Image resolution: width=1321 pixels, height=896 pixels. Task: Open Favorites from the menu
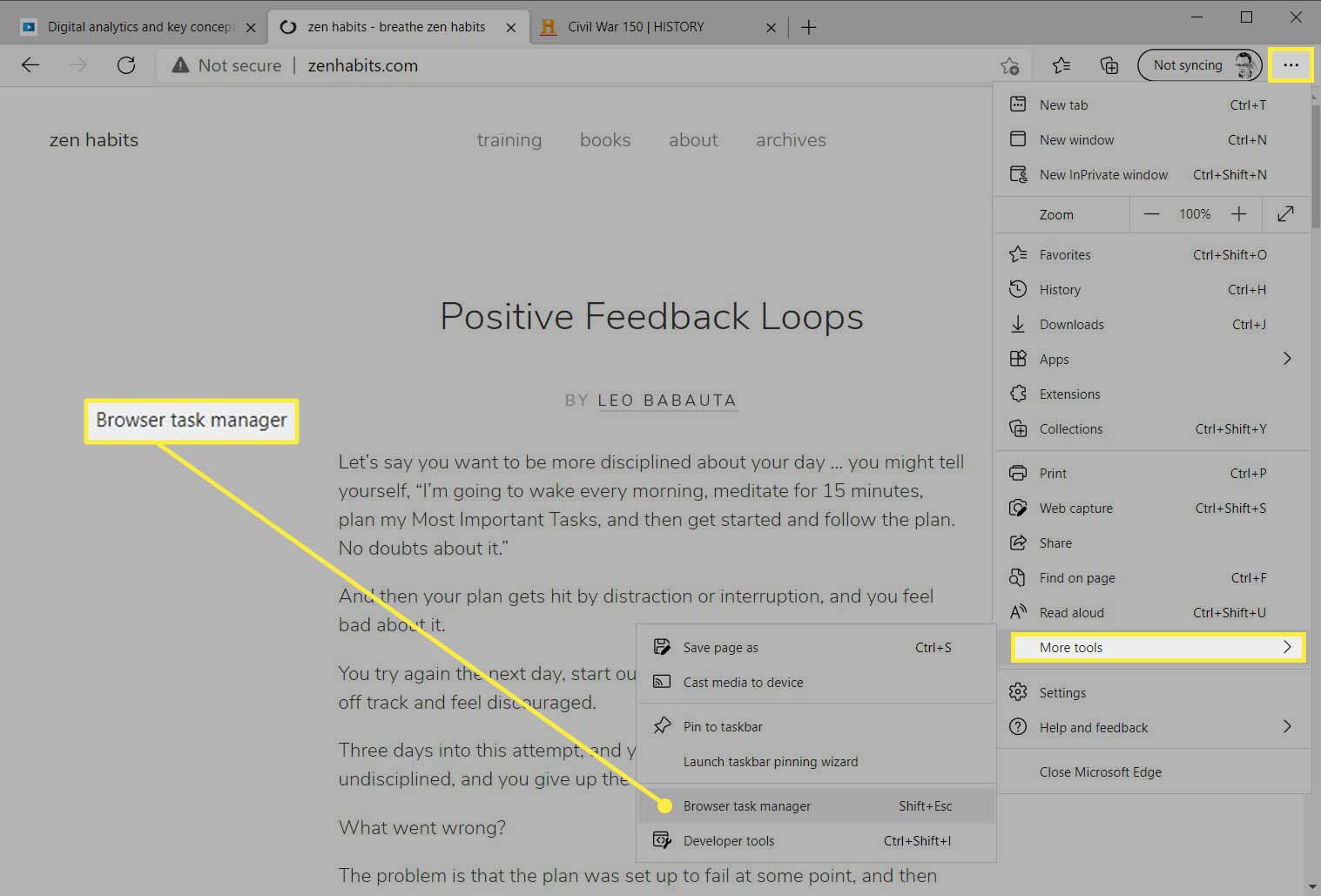[x=1151, y=254]
